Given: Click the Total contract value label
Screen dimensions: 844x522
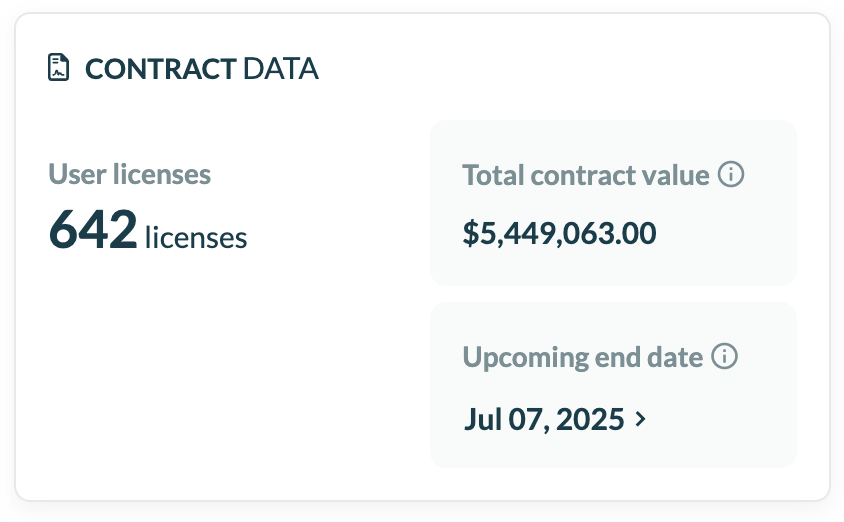Looking at the screenshot, I should click(x=586, y=176).
